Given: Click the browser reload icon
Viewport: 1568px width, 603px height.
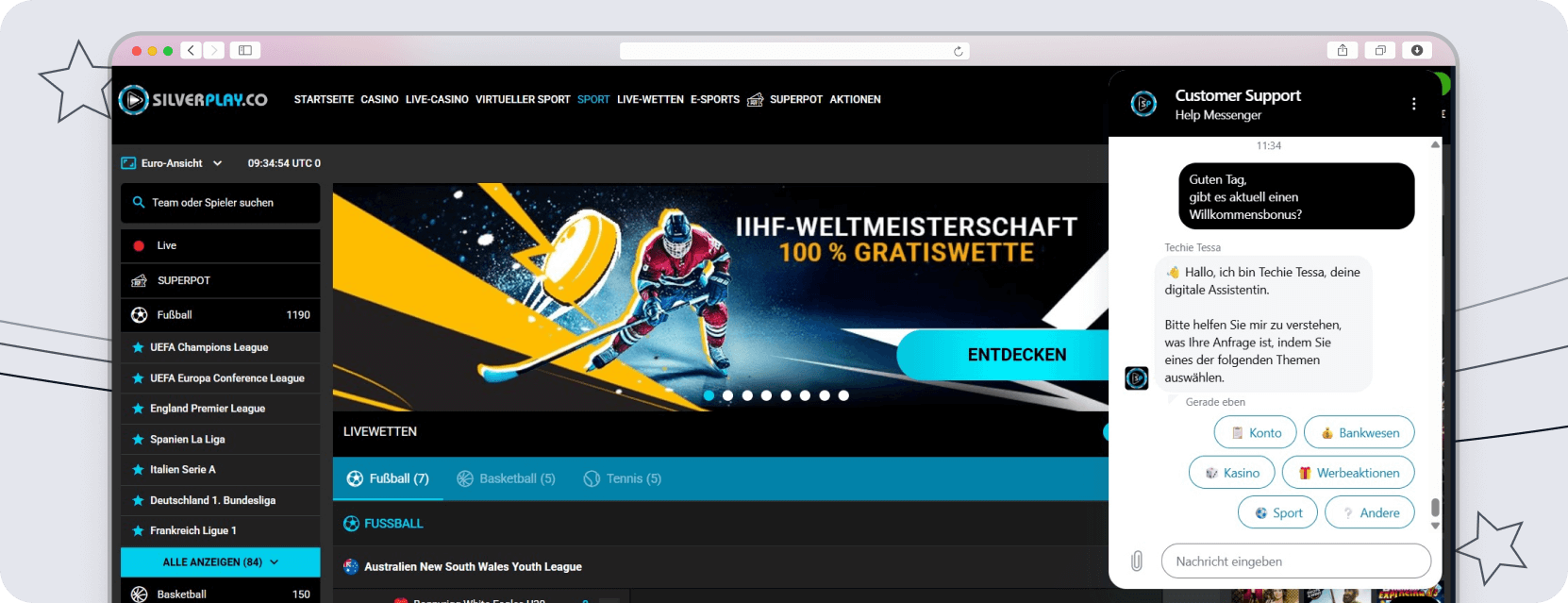Looking at the screenshot, I should coord(959,51).
